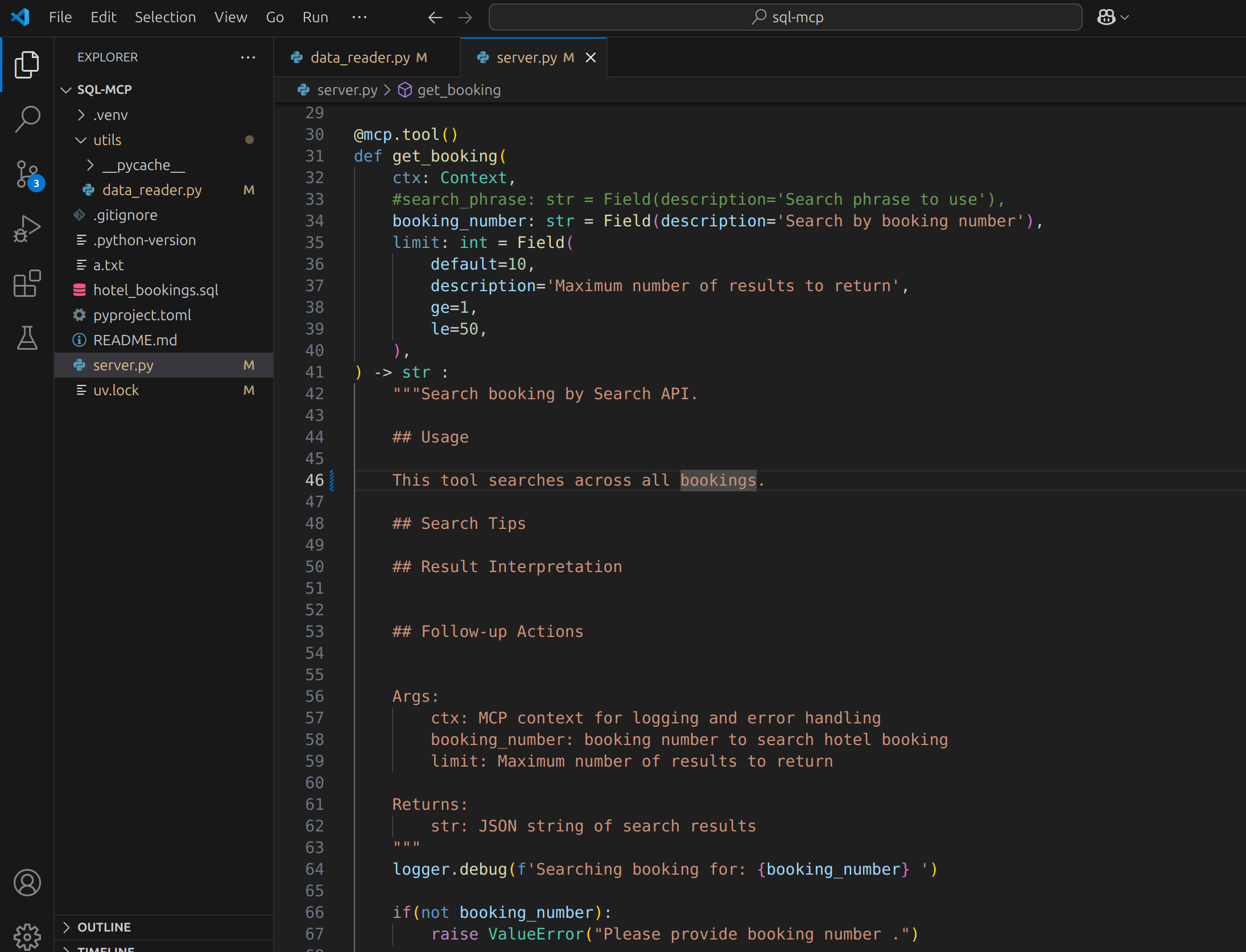Close the server.py editor tab
1246x952 pixels.
coord(591,57)
